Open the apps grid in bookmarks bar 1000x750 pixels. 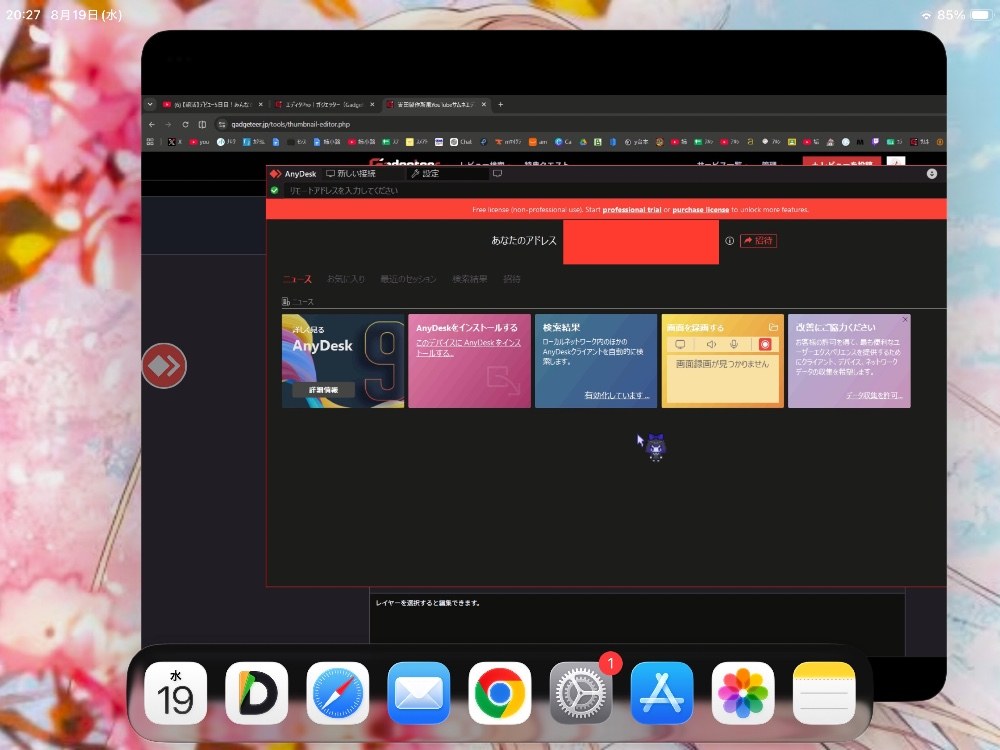coord(151,142)
